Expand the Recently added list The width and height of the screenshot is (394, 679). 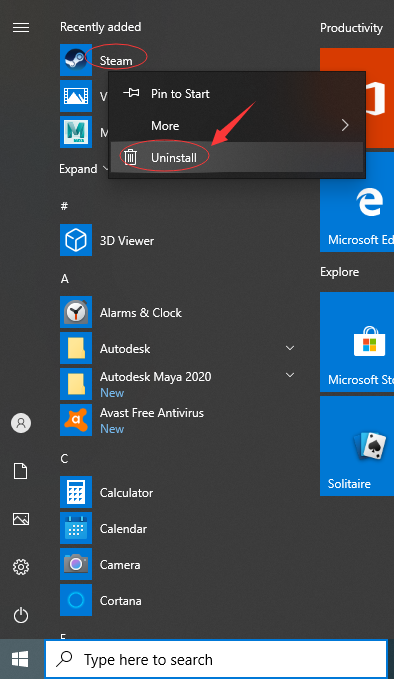[x=83, y=168]
